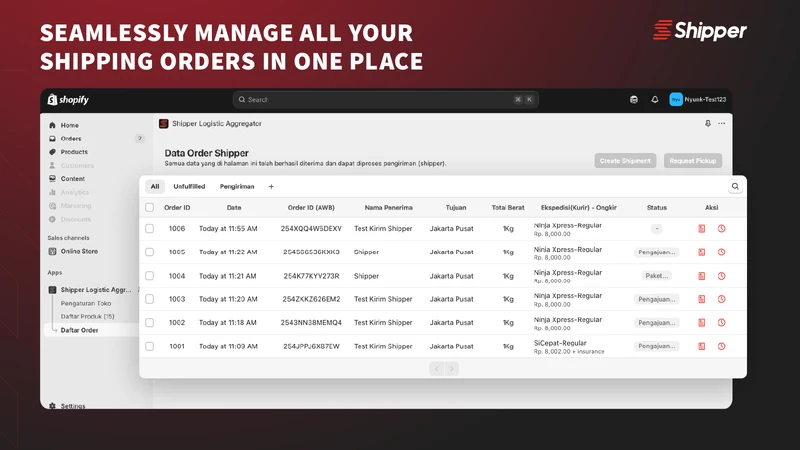Open Pengaturan Toko submenu item
This screenshot has height=450, width=800.
[x=86, y=303]
